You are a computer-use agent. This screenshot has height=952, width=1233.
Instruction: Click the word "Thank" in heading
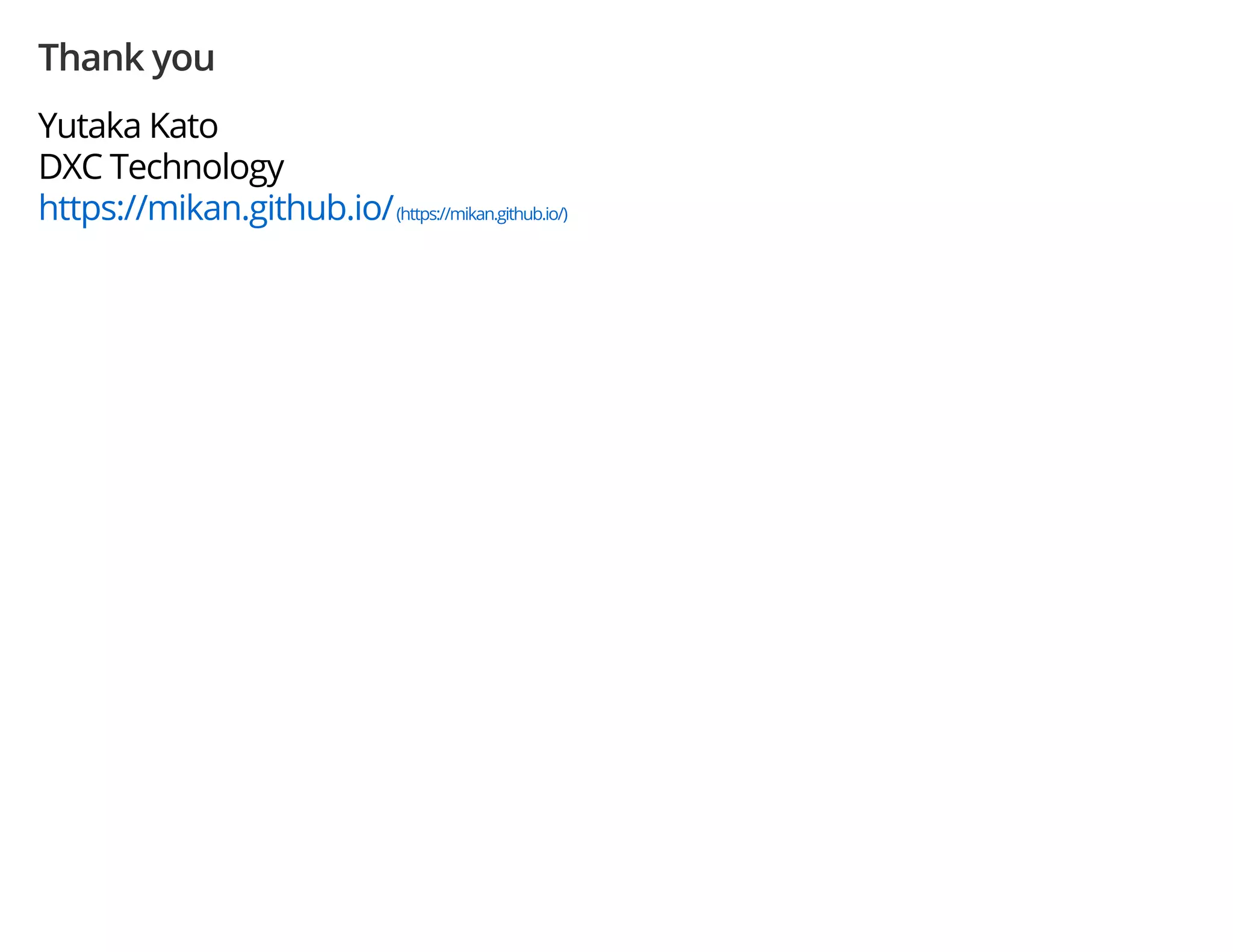(92, 58)
